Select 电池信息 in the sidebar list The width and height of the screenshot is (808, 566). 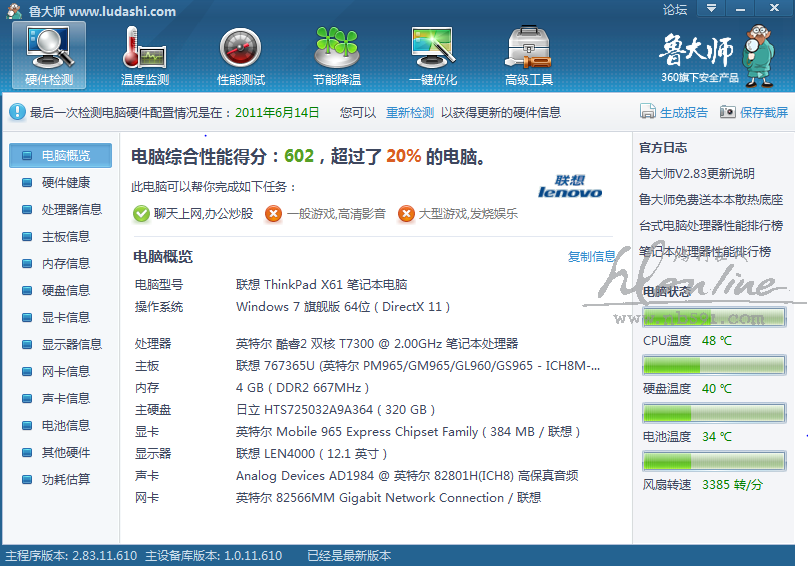[65, 426]
